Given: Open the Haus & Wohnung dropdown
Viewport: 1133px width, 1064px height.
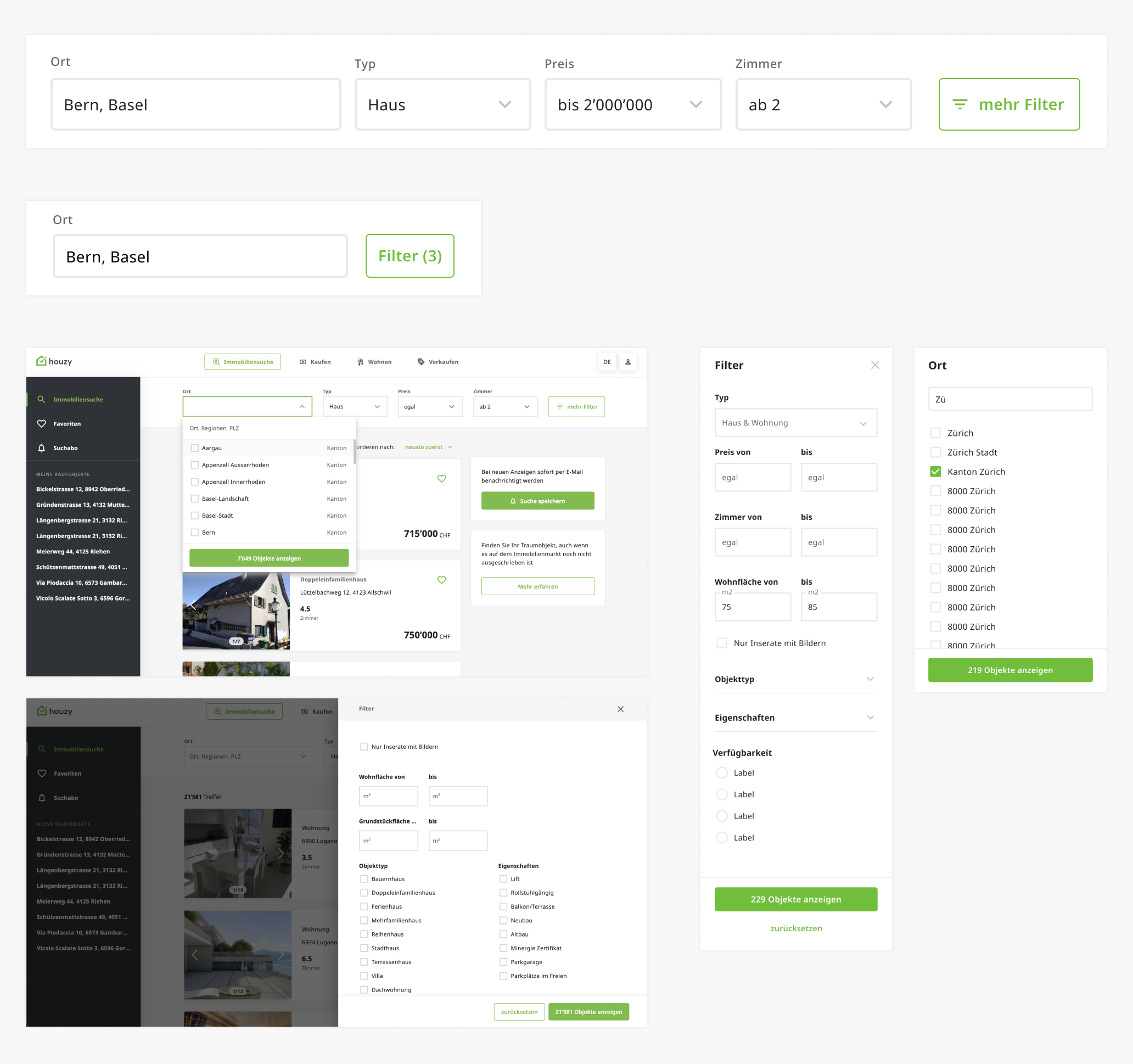Looking at the screenshot, I should (x=795, y=422).
